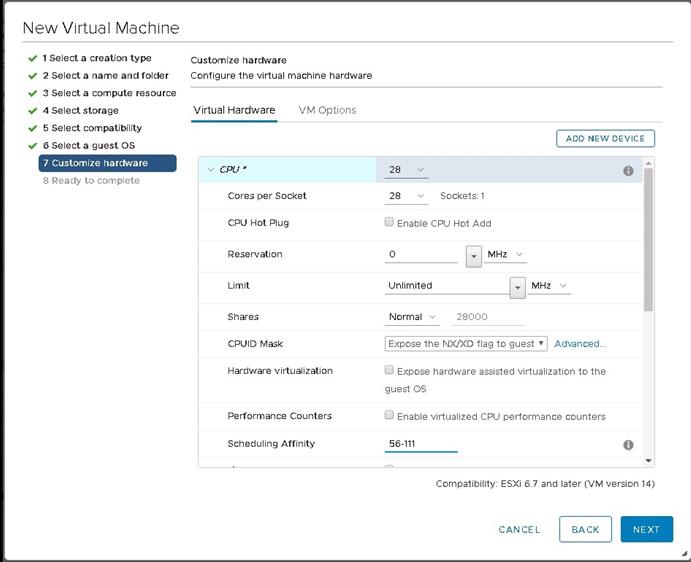Screen dimensions: 691x562
Task: Go to step 3 Select a compute resource
Action: [x=109, y=93]
